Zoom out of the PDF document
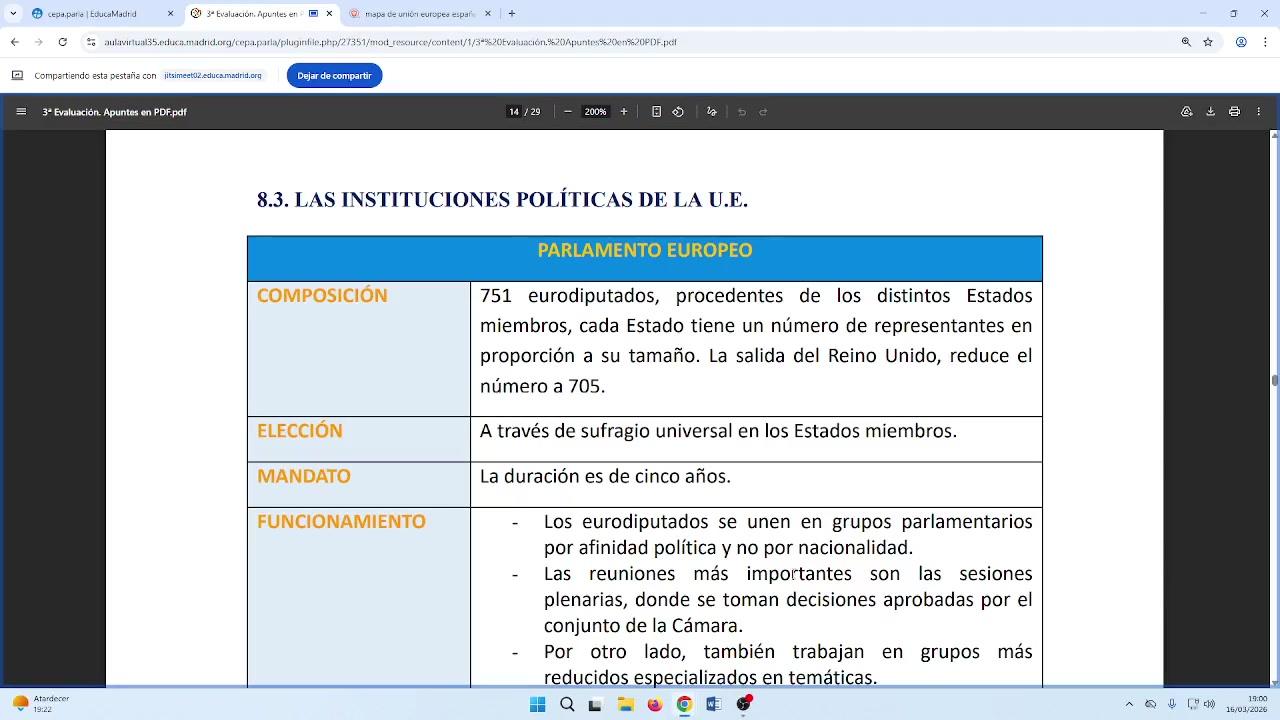This screenshot has width=1280, height=720. pos(568,112)
